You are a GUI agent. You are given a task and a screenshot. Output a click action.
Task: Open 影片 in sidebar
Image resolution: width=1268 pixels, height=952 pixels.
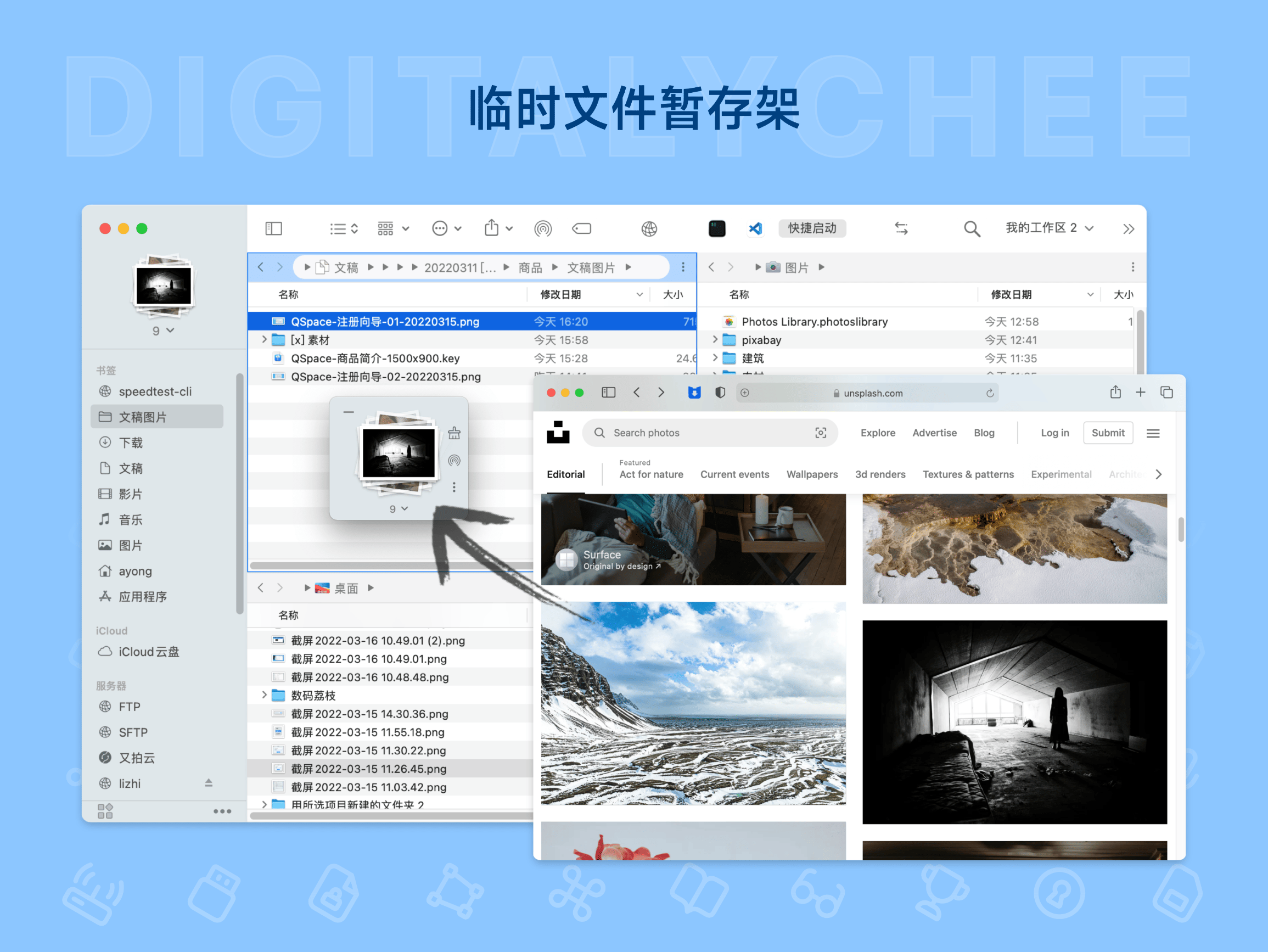coord(157,494)
